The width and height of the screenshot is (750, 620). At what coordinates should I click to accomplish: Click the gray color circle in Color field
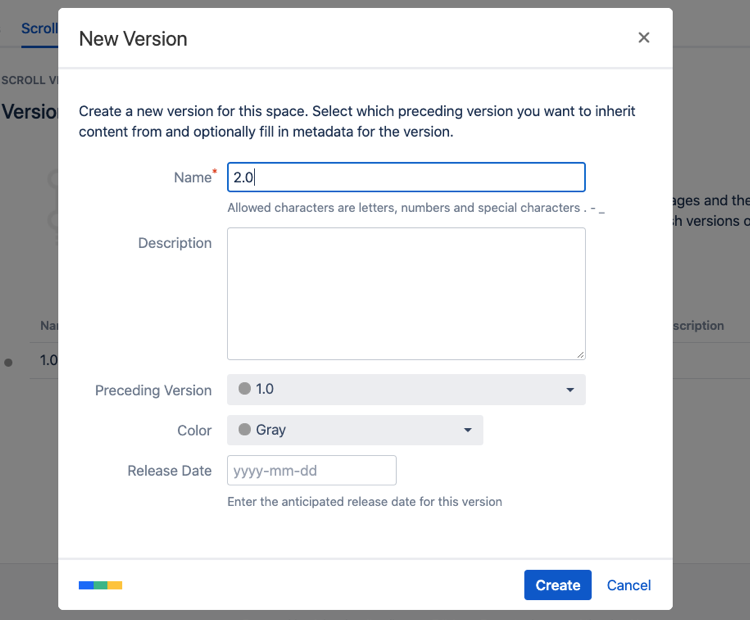coord(244,430)
